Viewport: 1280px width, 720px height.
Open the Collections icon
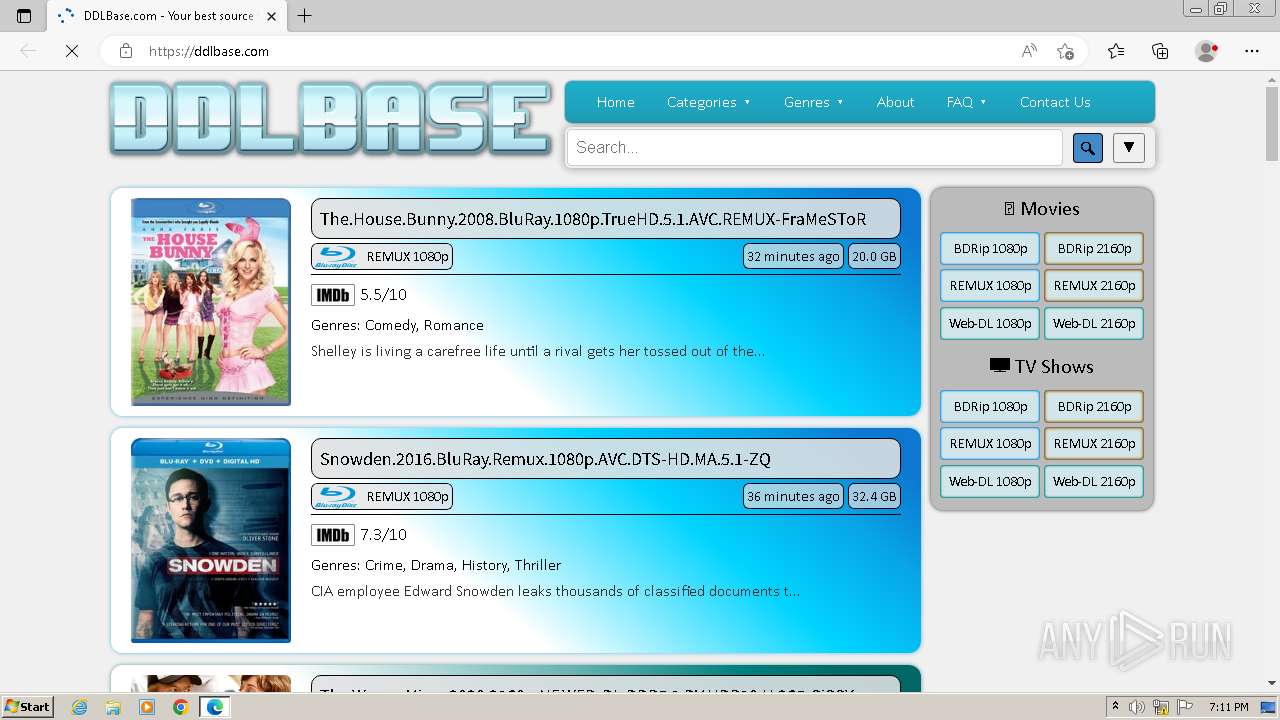[x=1160, y=51]
